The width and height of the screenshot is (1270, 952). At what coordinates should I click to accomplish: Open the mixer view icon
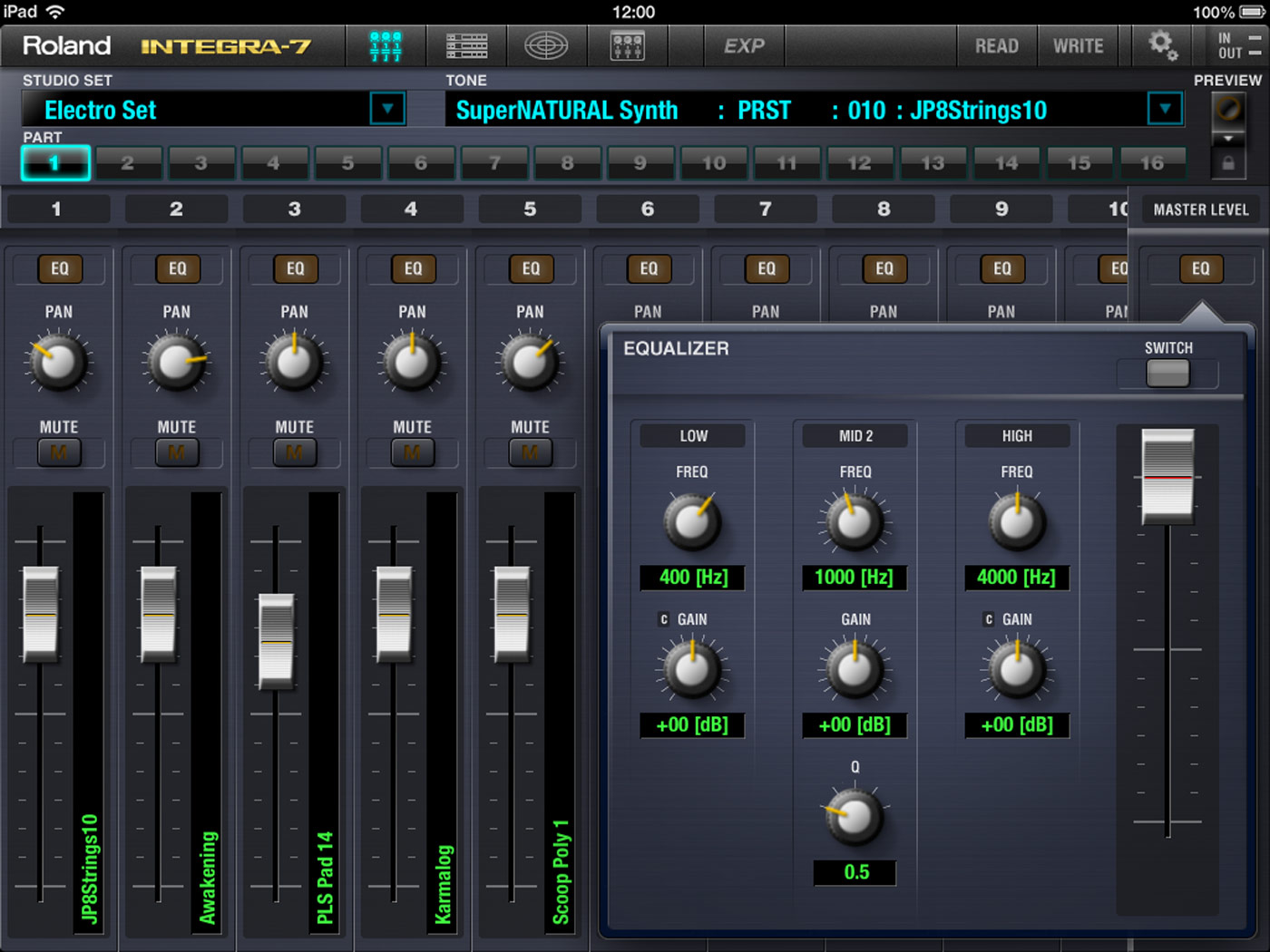coord(386,46)
